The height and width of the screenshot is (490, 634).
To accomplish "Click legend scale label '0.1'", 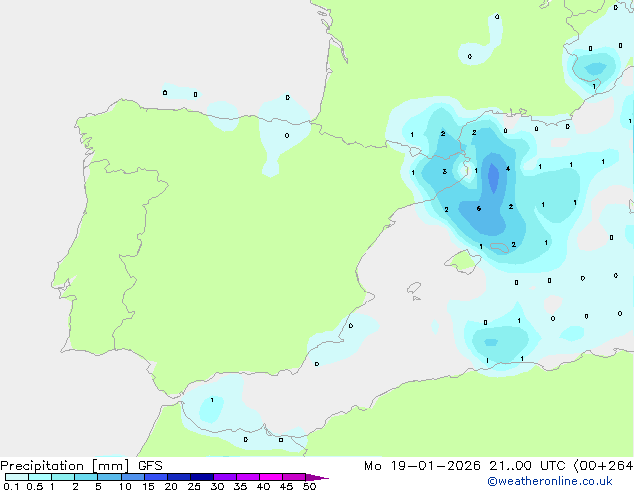I will click(11, 486).
